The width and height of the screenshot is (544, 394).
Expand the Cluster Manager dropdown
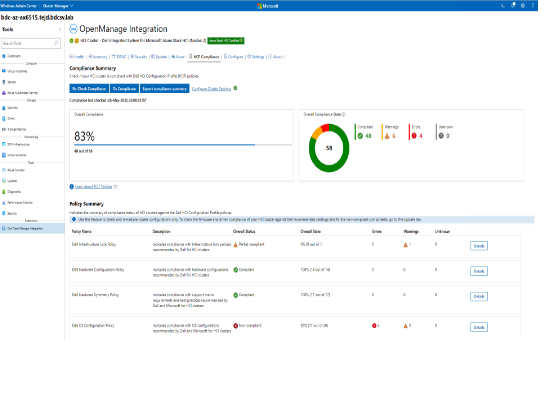[58, 6]
